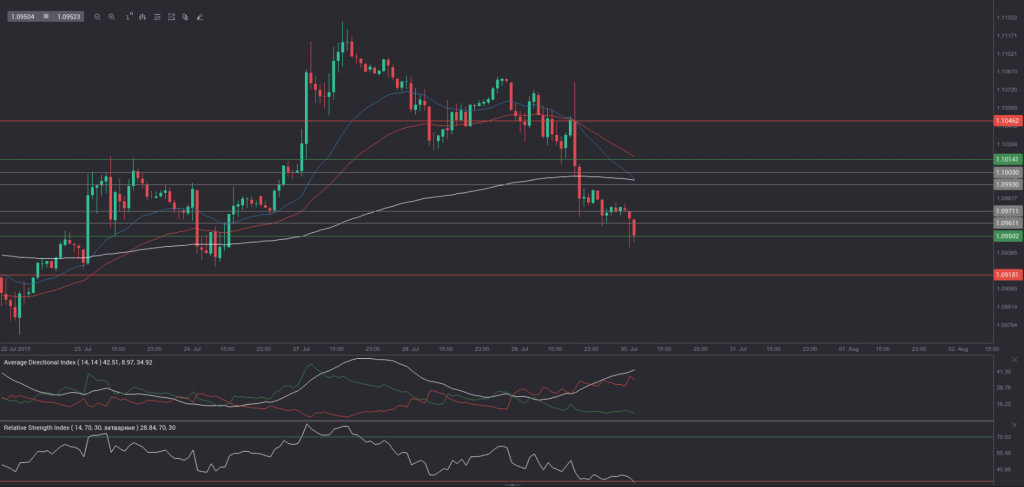This screenshot has height=487, width=1024.
Task: Click the 1.11322 price axis label
Action: tap(1006, 18)
